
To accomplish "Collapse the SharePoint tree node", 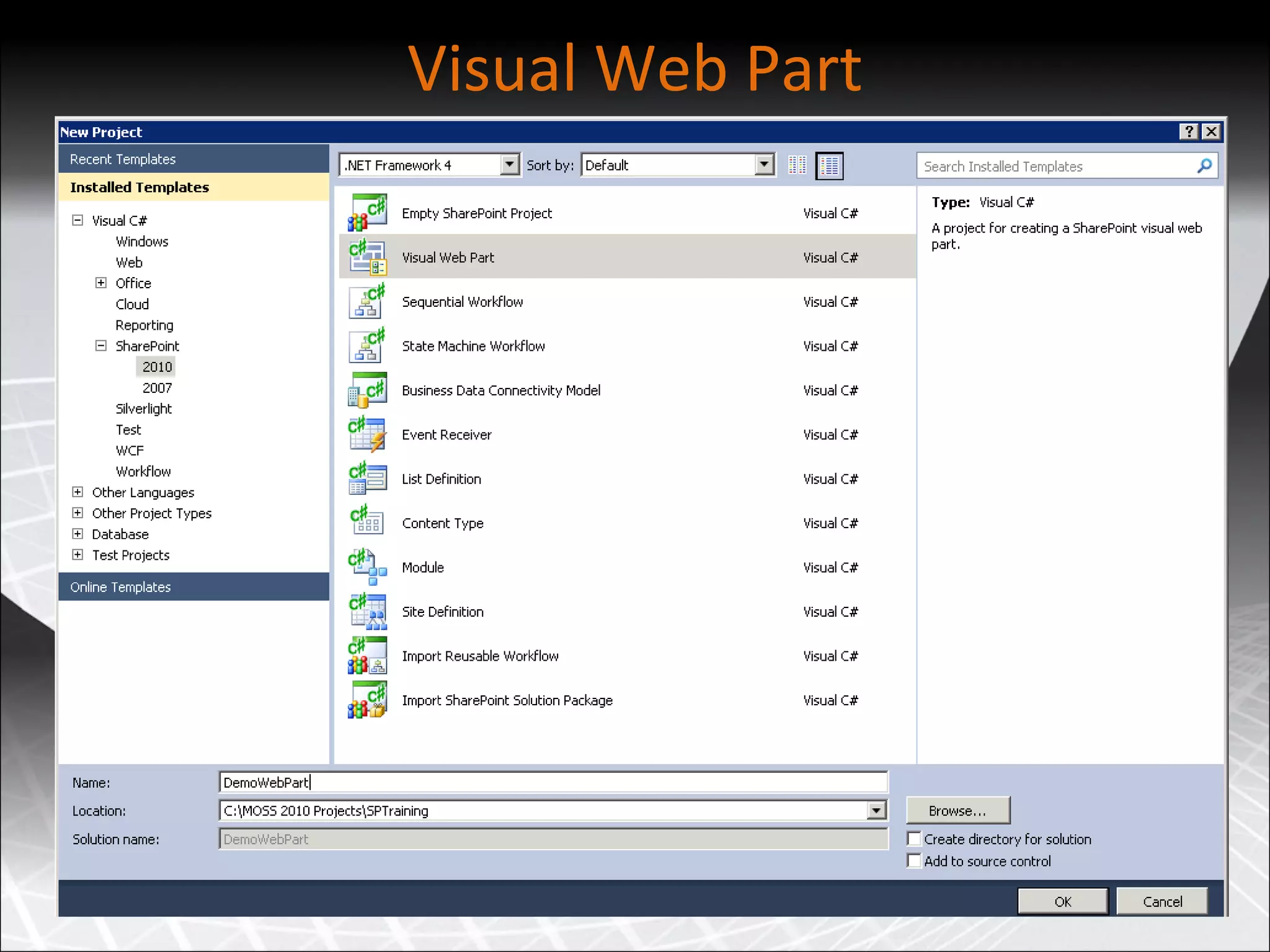I will pyautogui.click(x=101, y=345).
